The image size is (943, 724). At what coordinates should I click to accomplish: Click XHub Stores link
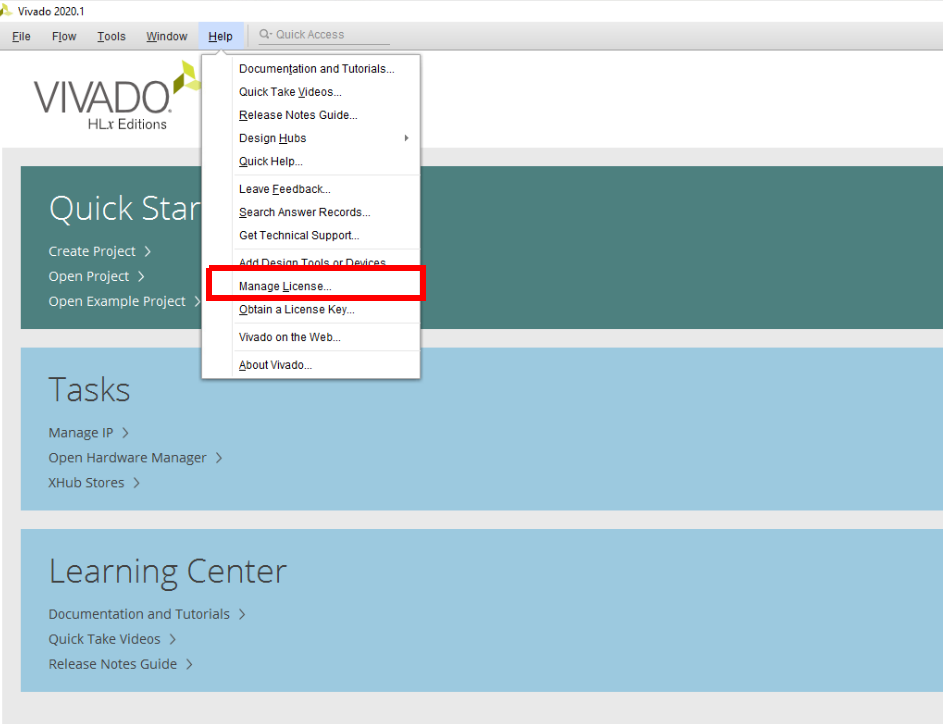click(x=86, y=483)
